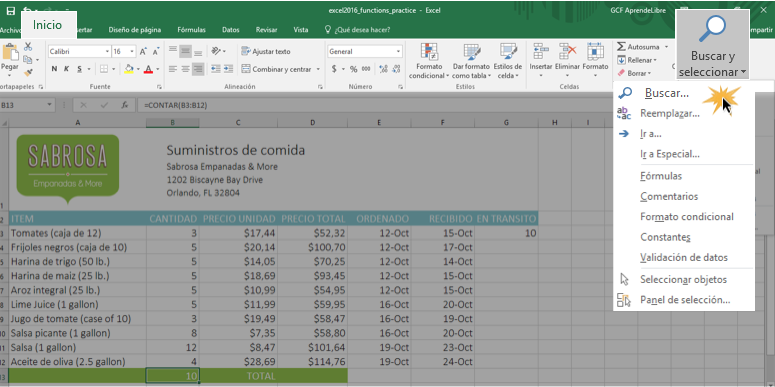Switch to the Fórmulas ribbon tab
The image size is (775, 387).
click(191, 30)
